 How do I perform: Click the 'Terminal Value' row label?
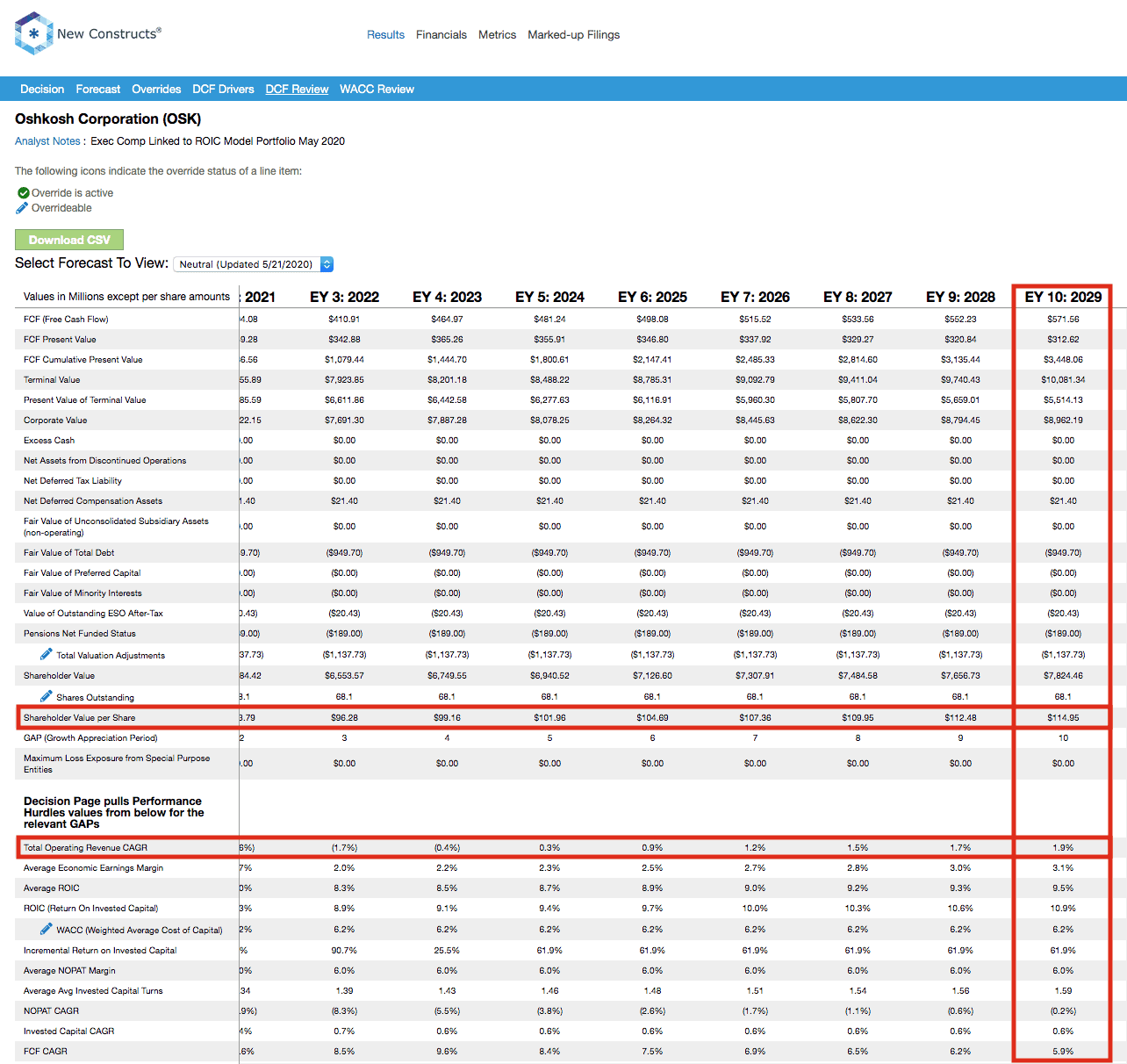(52, 380)
